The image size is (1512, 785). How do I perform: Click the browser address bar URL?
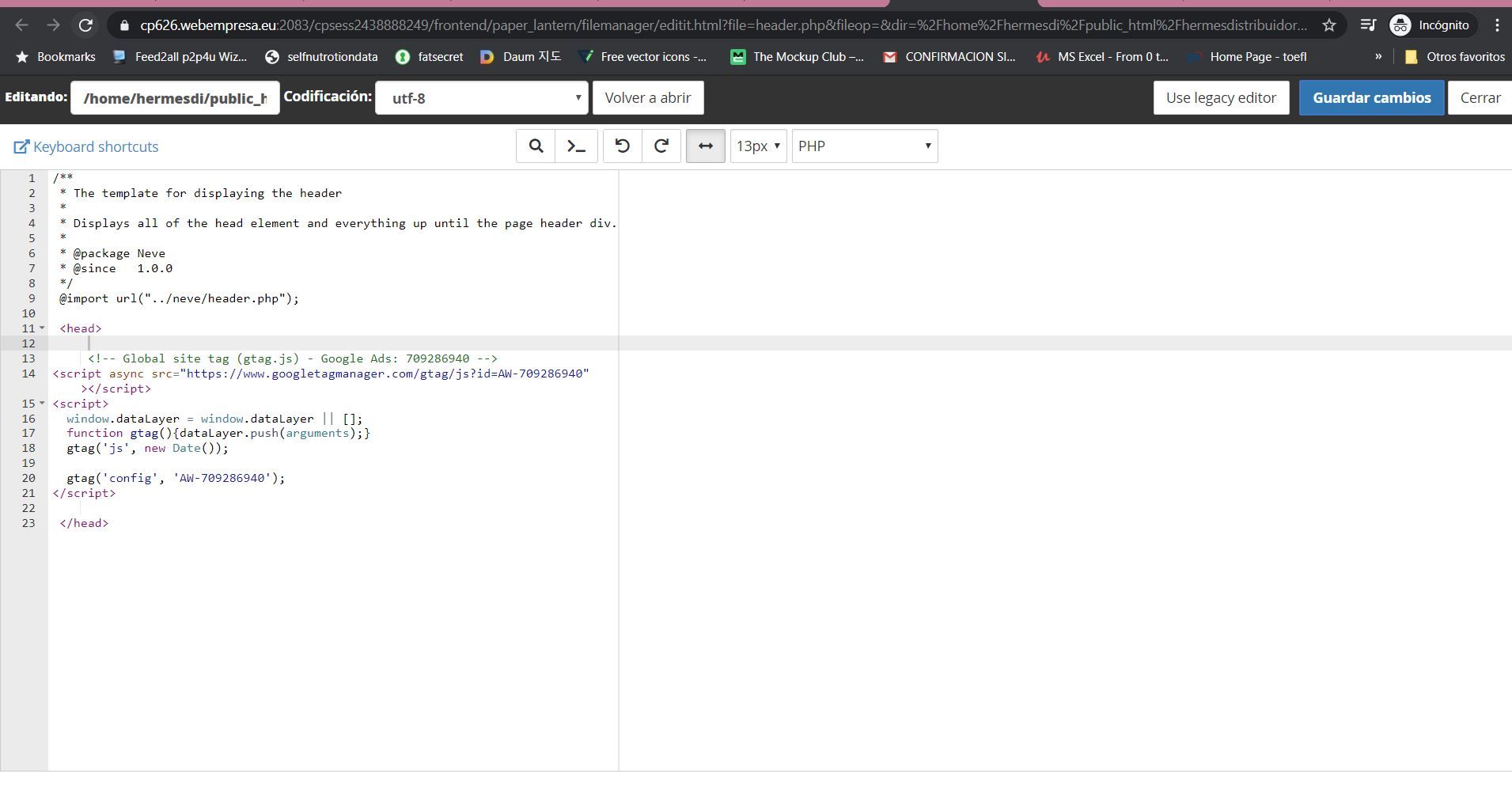(x=723, y=25)
